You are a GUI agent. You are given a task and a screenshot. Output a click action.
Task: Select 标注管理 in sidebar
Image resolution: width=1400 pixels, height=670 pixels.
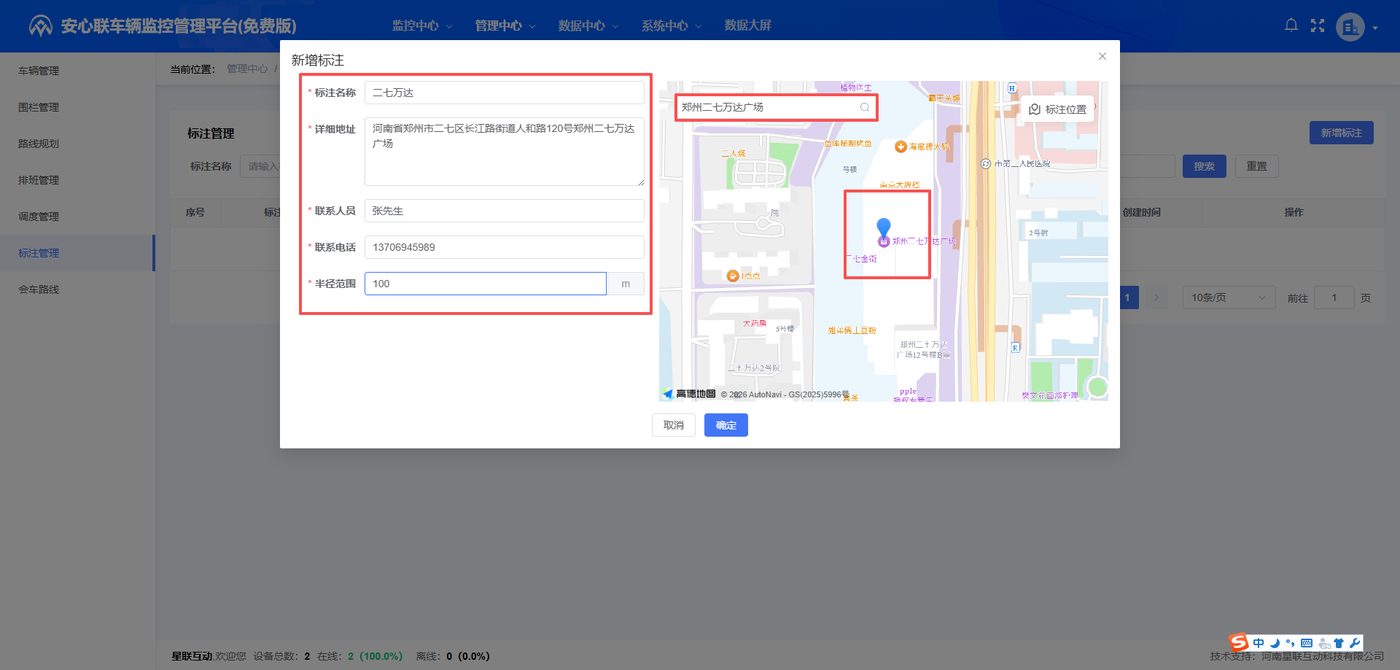click(x=78, y=253)
